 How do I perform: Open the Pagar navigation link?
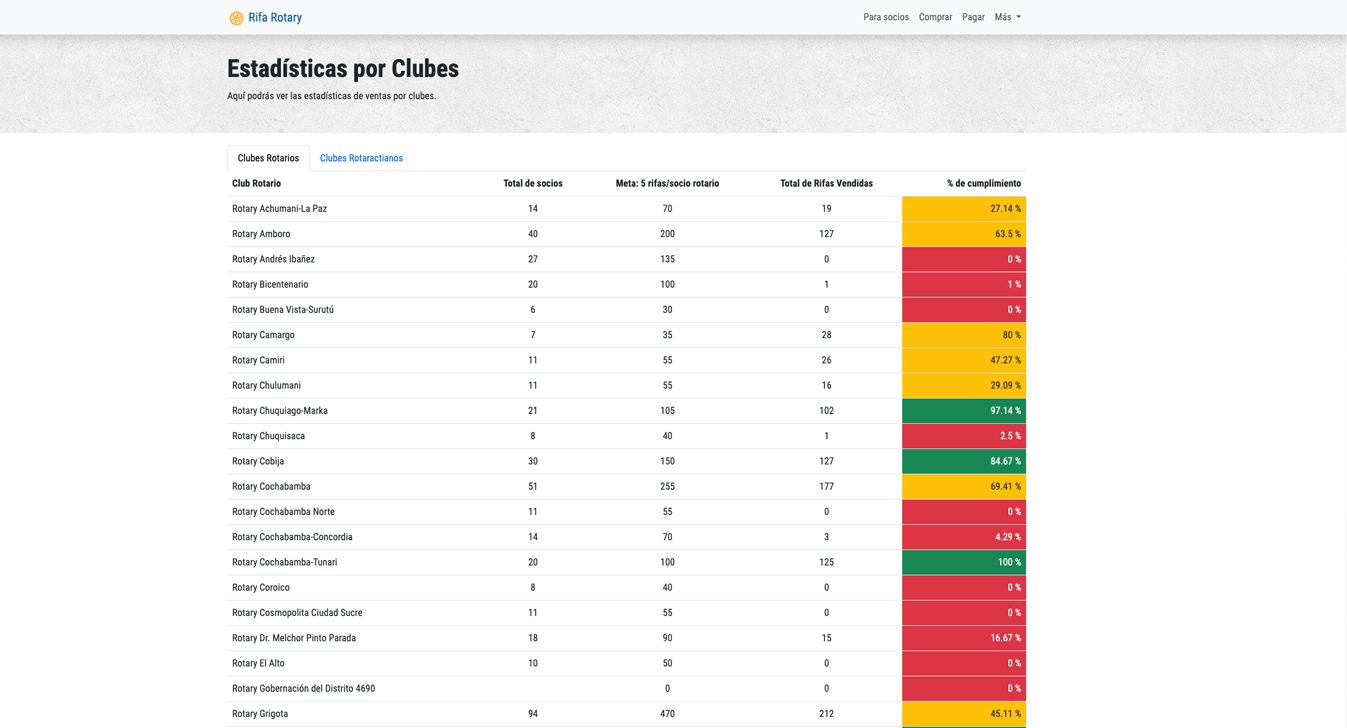973,17
